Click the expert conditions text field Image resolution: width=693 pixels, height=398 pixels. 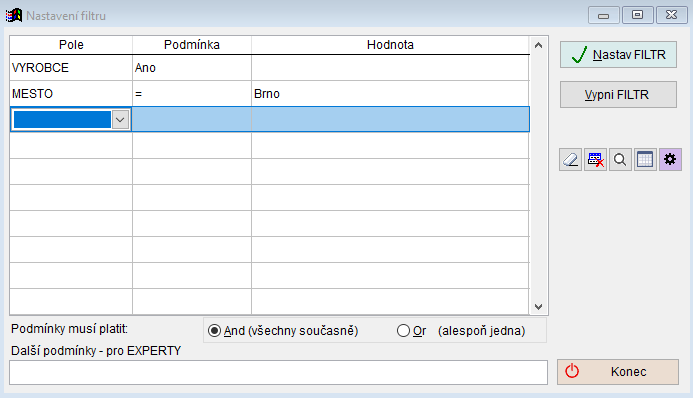coord(278,372)
